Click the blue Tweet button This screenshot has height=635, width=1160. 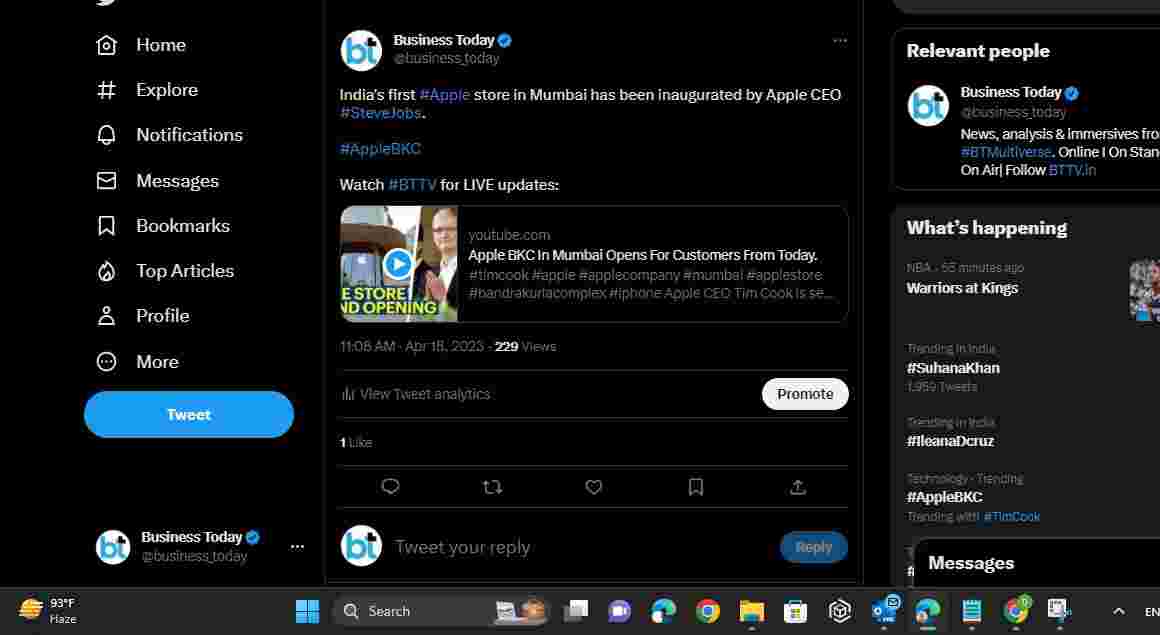point(189,415)
